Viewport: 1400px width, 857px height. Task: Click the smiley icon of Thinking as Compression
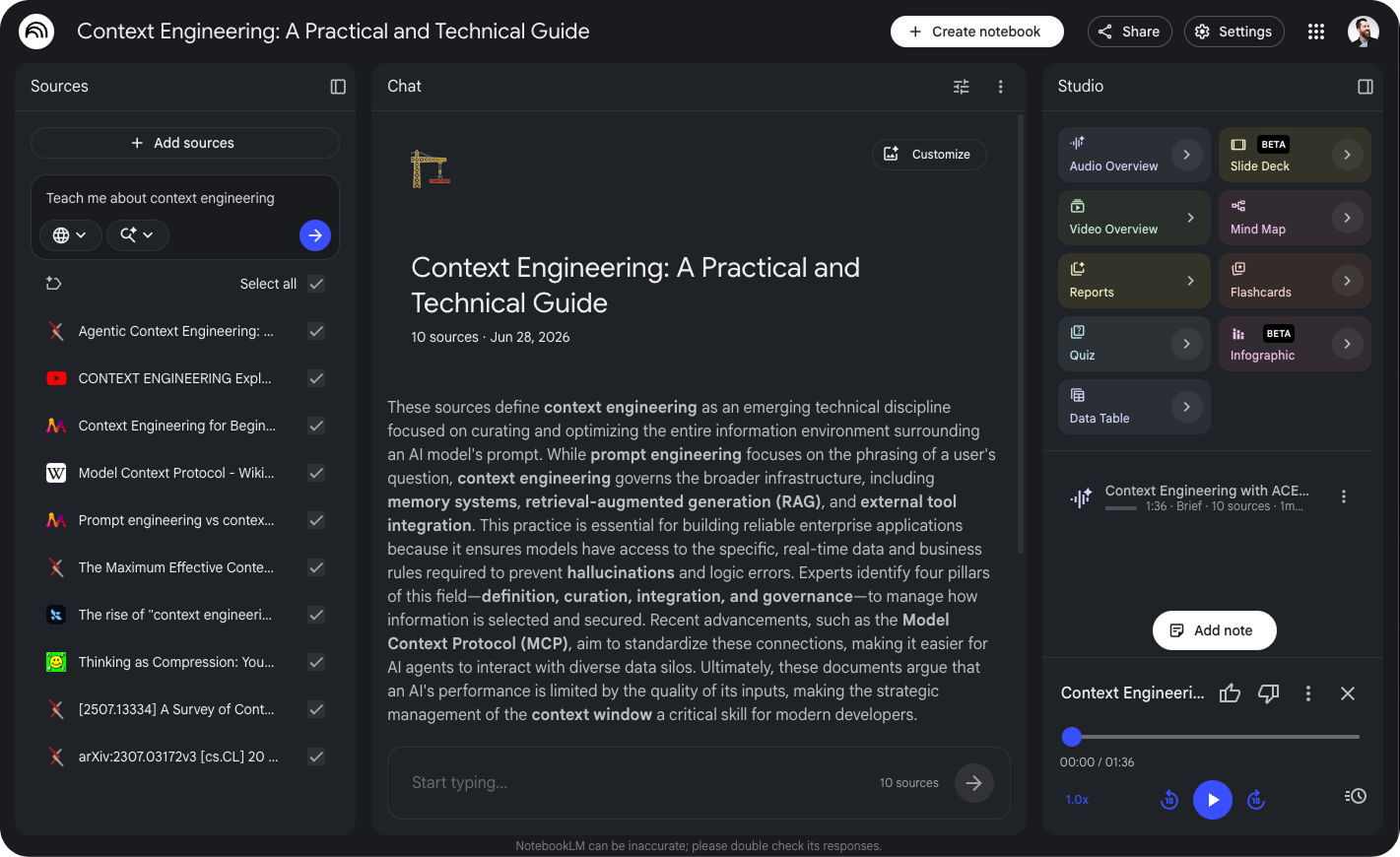[56, 662]
